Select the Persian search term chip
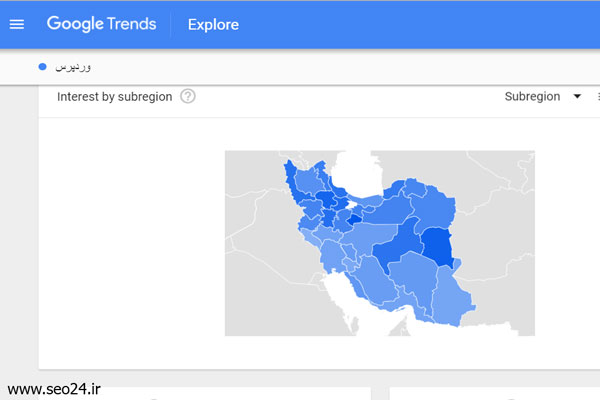600x400 pixels. pos(73,67)
